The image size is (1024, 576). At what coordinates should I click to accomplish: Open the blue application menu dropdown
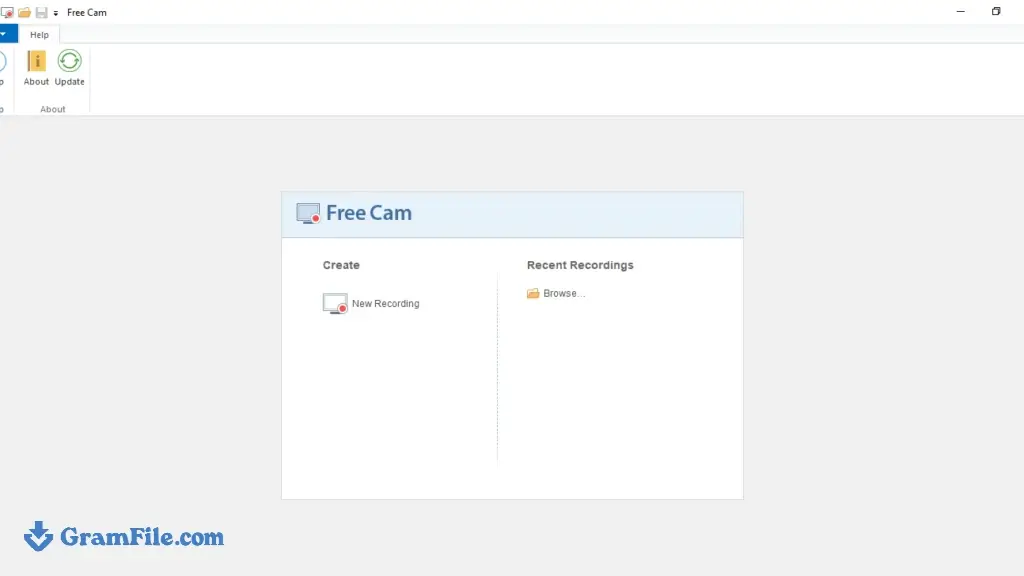6,34
